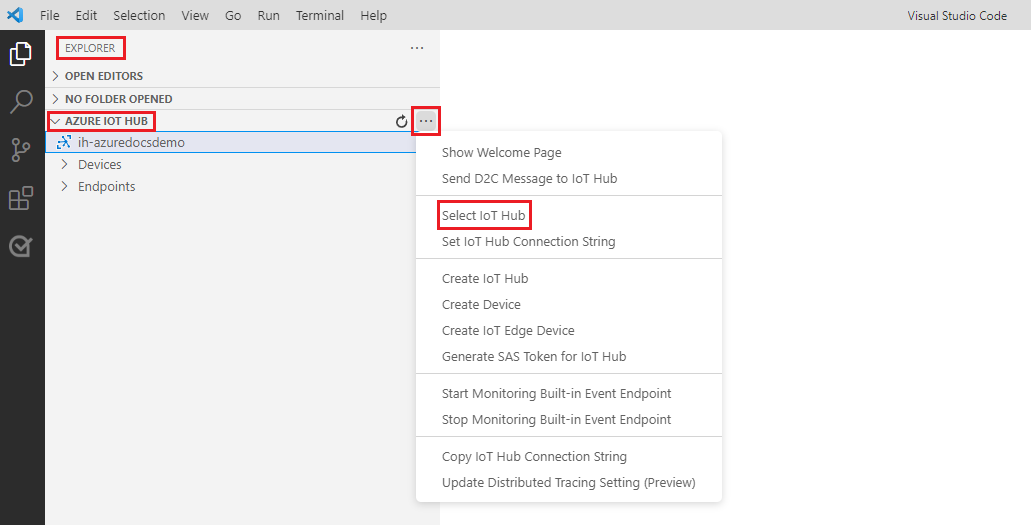Refresh the Azure IoT Hub section
The image size is (1031, 525).
[402, 122]
